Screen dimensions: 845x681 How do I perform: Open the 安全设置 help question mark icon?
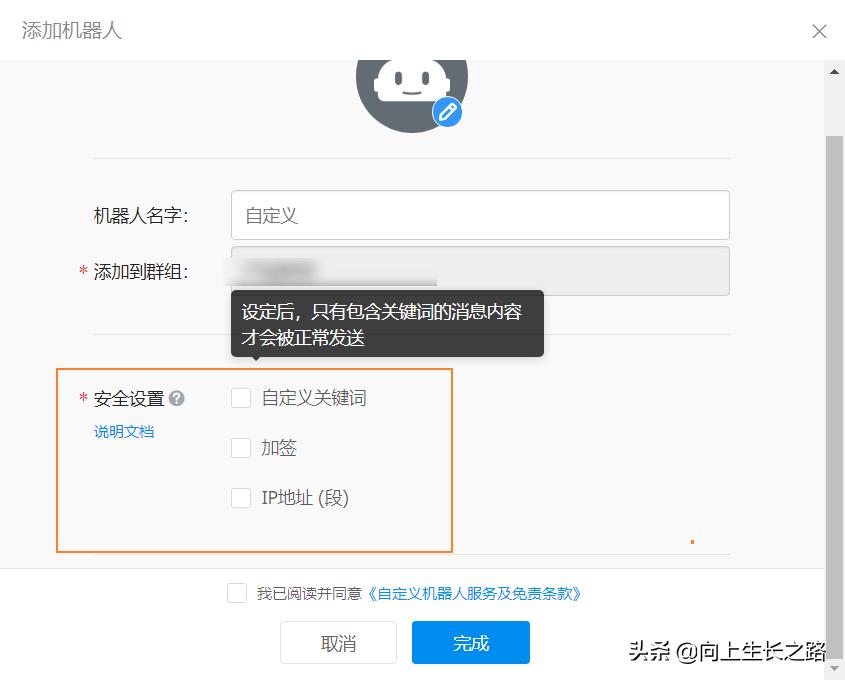click(x=177, y=397)
